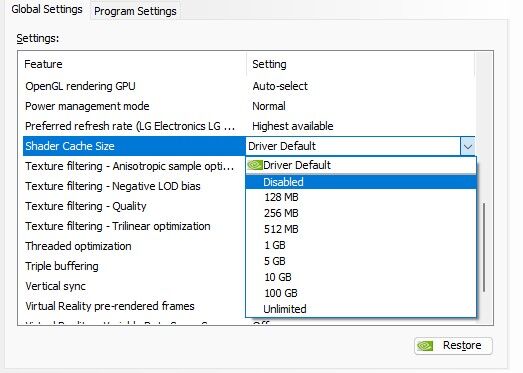The width and height of the screenshot is (523, 373).
Task: Collapse the Shader Cache Size dropdown arrow
Action: click(x=468, y=146)
